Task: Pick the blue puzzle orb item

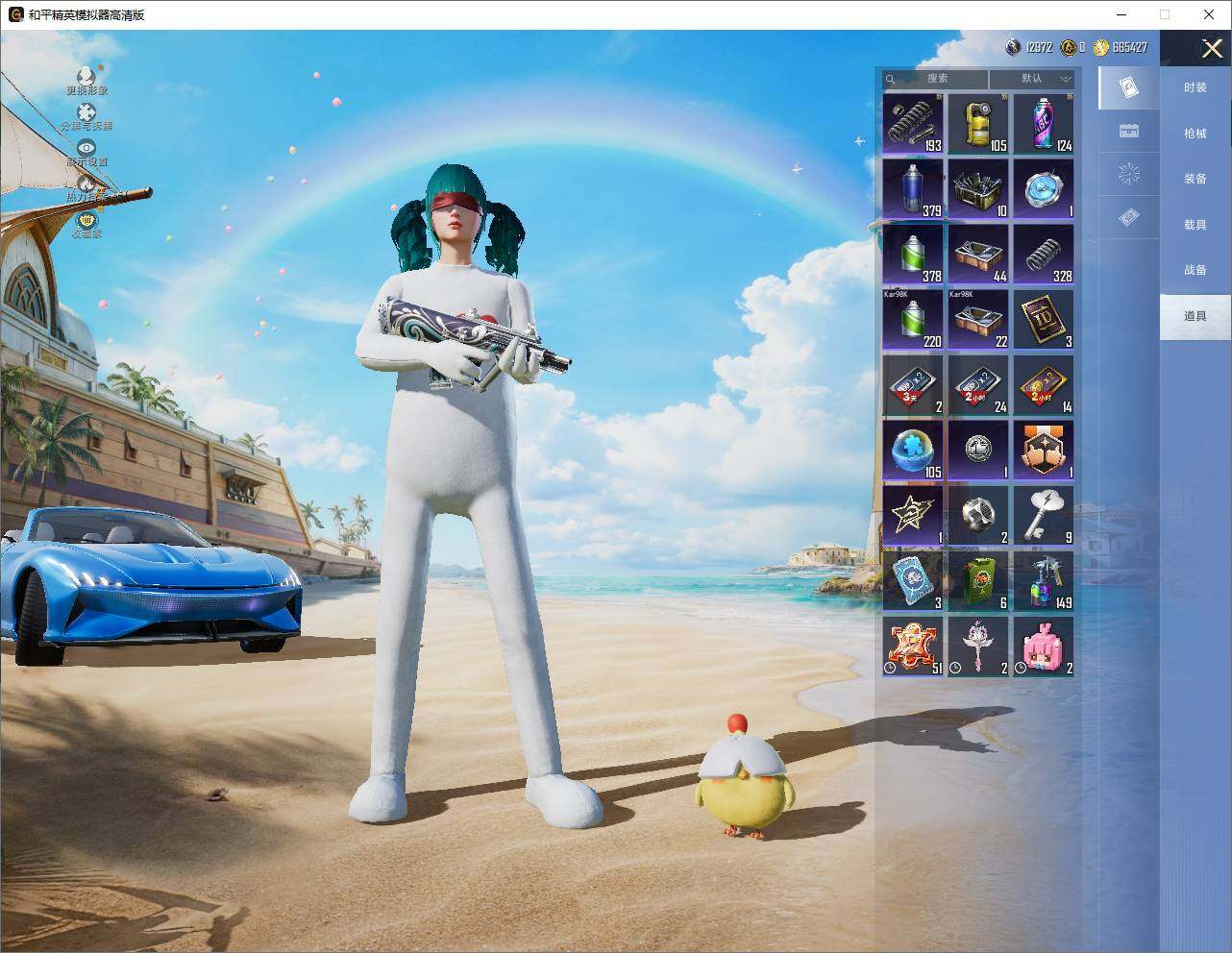Action: click(912, 450)
